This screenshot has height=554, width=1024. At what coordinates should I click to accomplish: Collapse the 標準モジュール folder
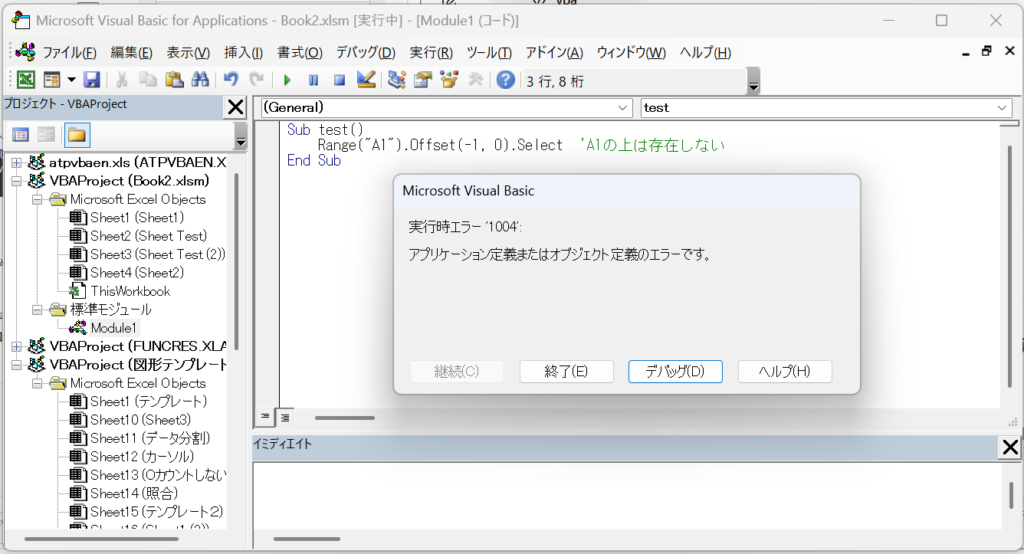tap(37, 310)
